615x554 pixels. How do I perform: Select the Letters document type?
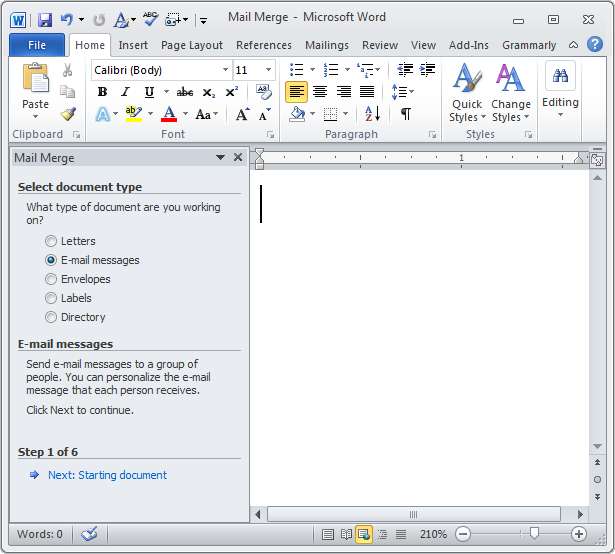51,241
